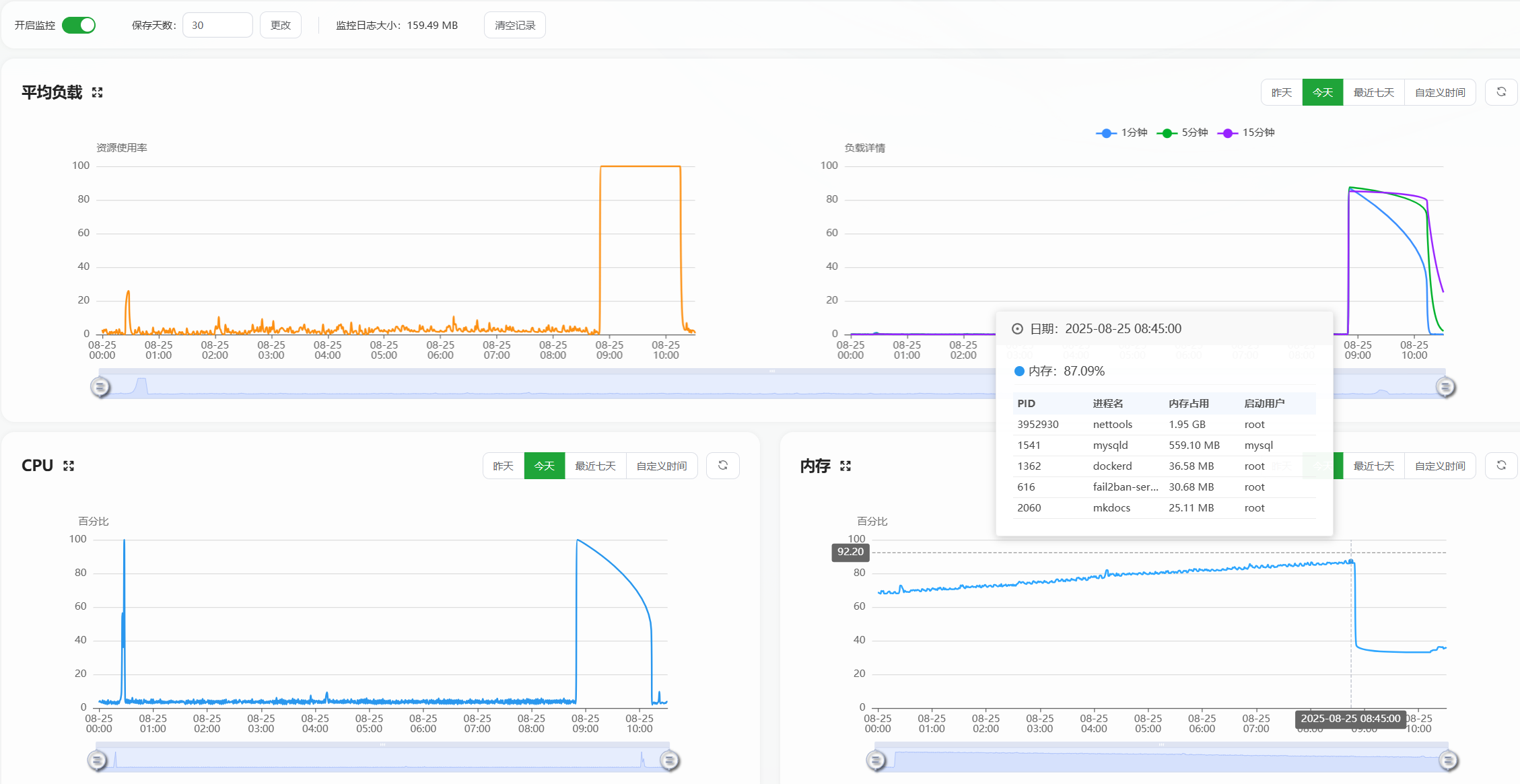This screenshot has width=1520, height=784.
Task: Click nettools process name in tooltip
Action: coord(1113,425)
